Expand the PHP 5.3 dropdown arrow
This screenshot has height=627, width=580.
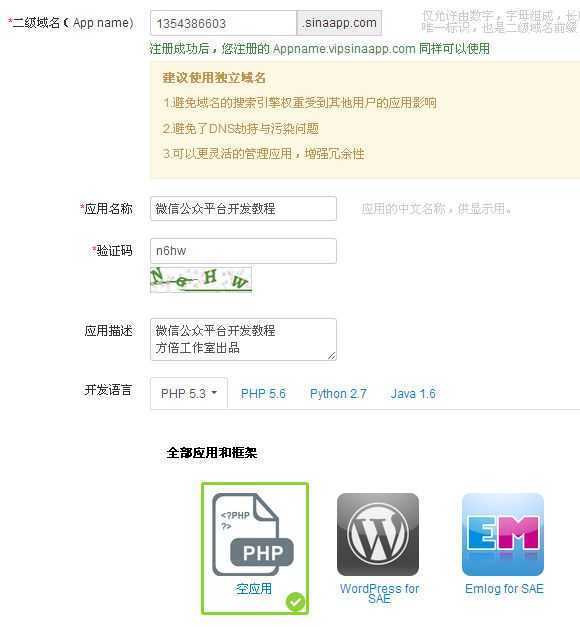(214, 393)
